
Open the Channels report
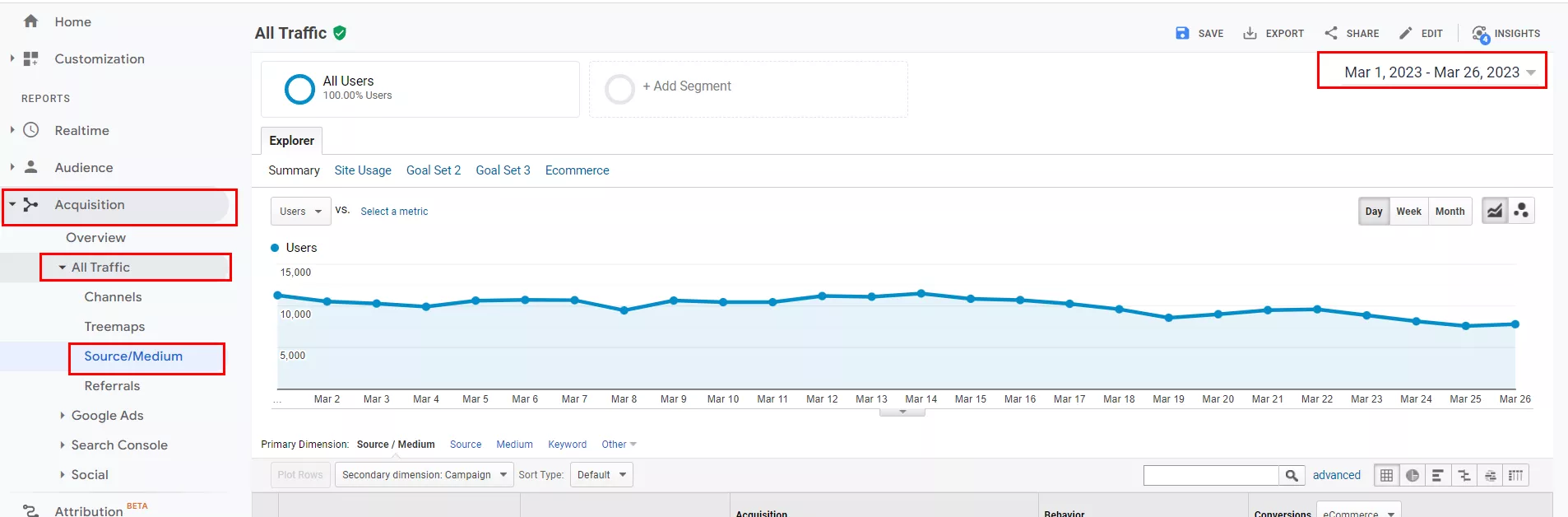tap(113, 296)
